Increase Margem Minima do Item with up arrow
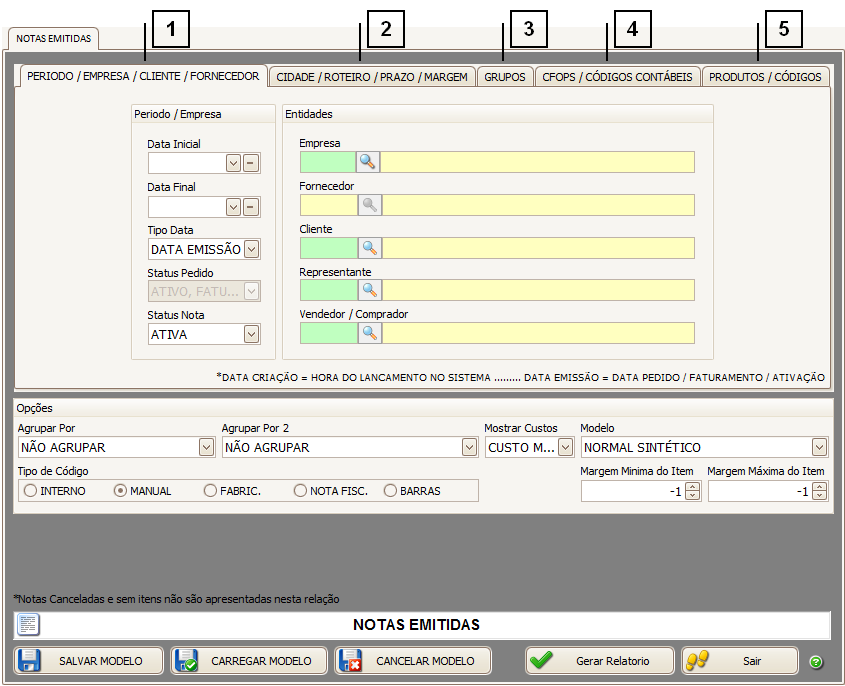Image resolution: width=845 pixels, height=686 pixels. point(692,487)
